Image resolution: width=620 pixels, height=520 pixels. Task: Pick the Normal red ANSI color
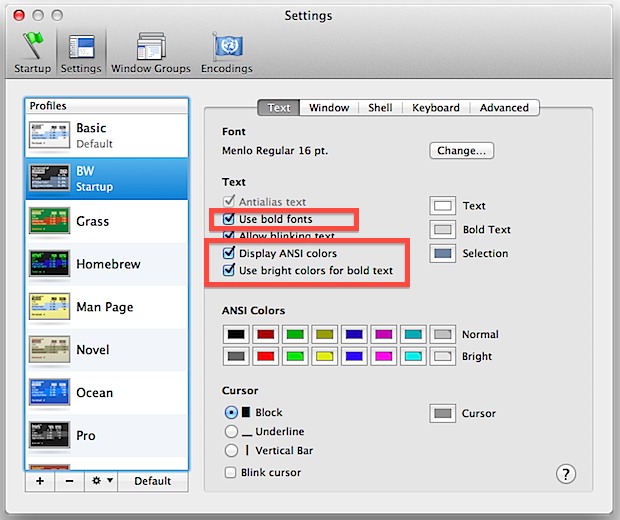[266, 335]
